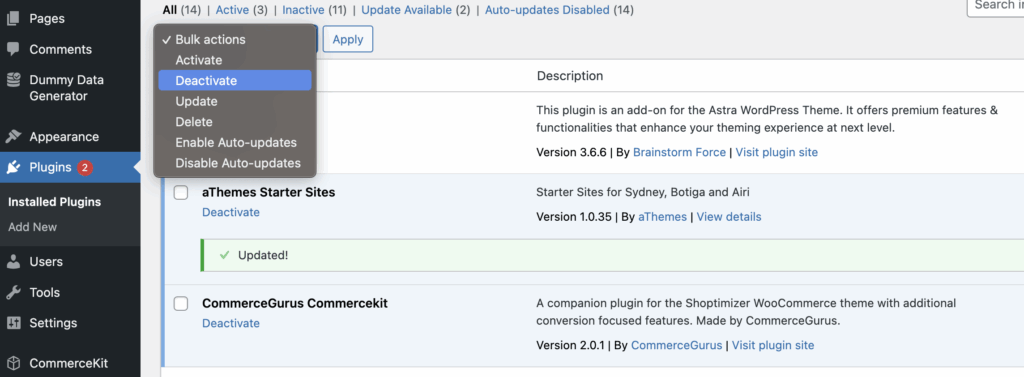Filter plugins by Active
The height and width of the screenshot is (377, 1024).
click(232, 10)
